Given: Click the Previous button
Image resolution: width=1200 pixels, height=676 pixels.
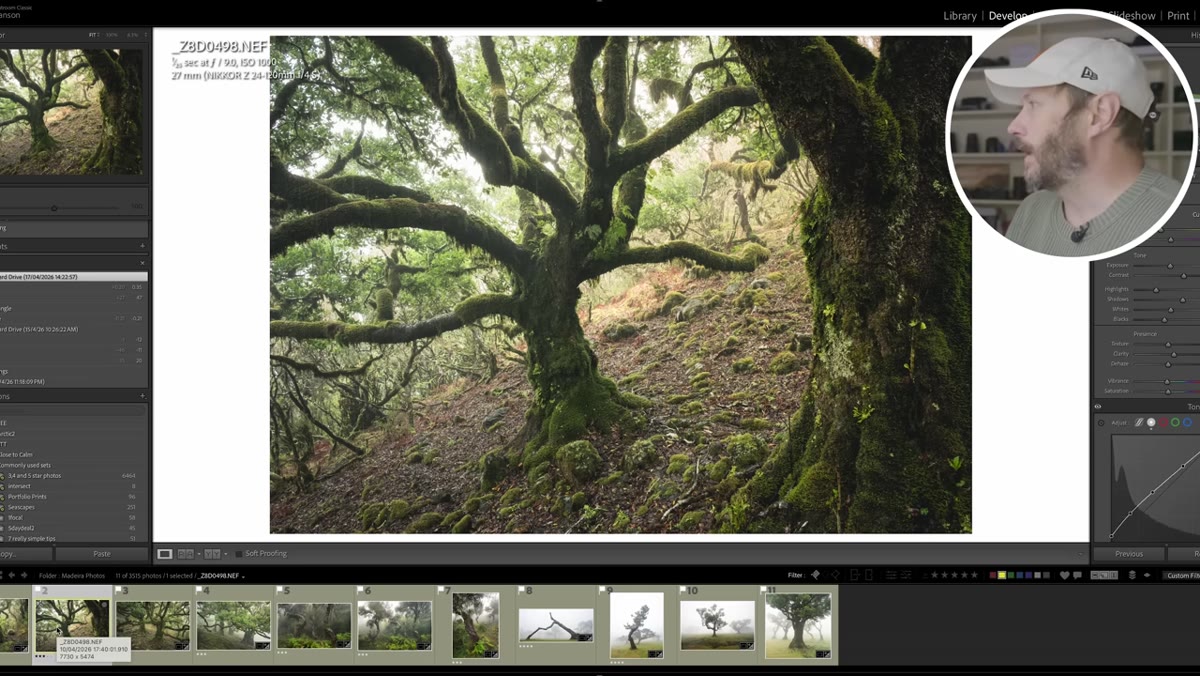Looking at the screenshot, I should point(1128,554).
